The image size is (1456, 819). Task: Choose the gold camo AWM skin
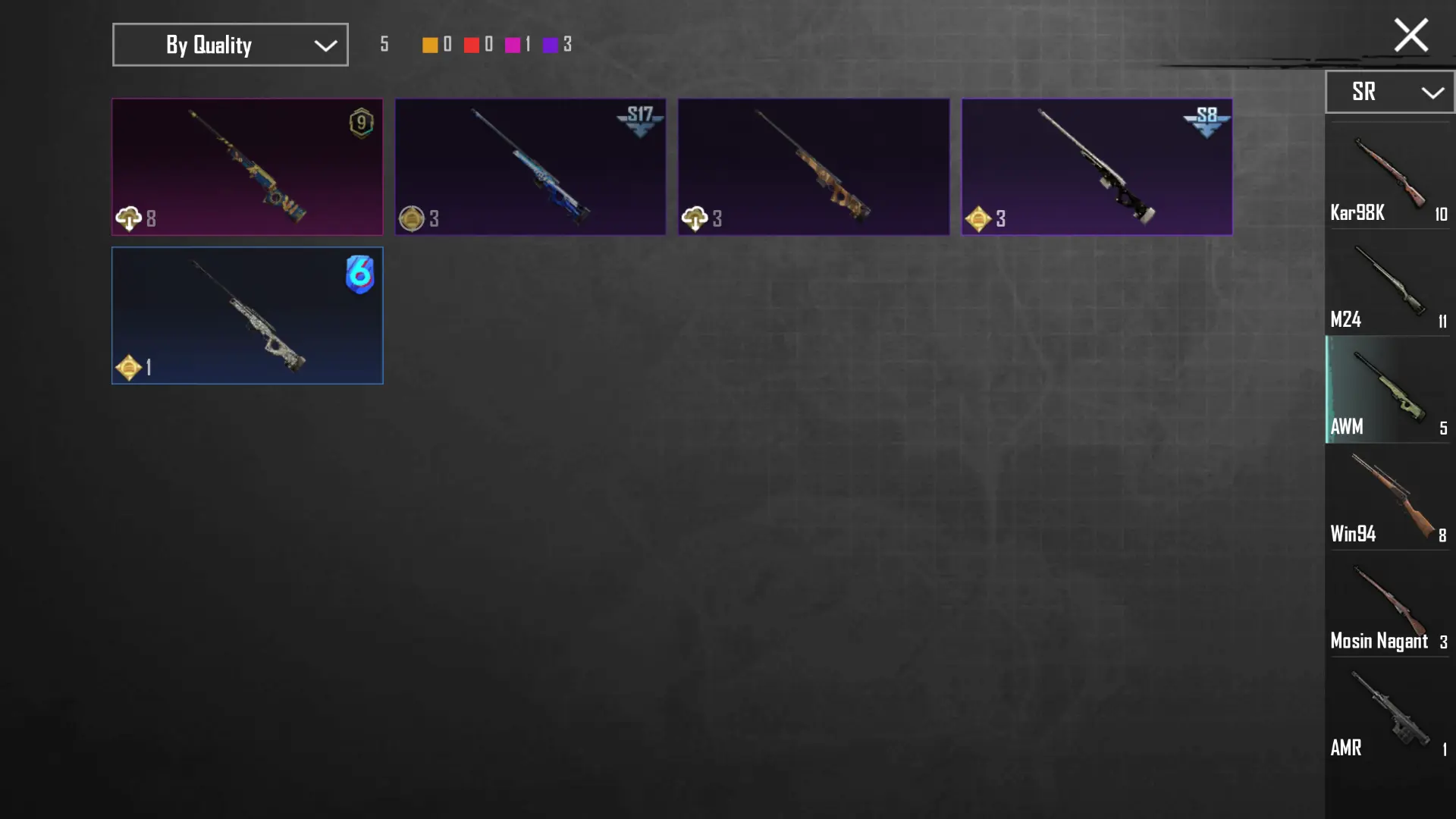click(x=814, y=167)
